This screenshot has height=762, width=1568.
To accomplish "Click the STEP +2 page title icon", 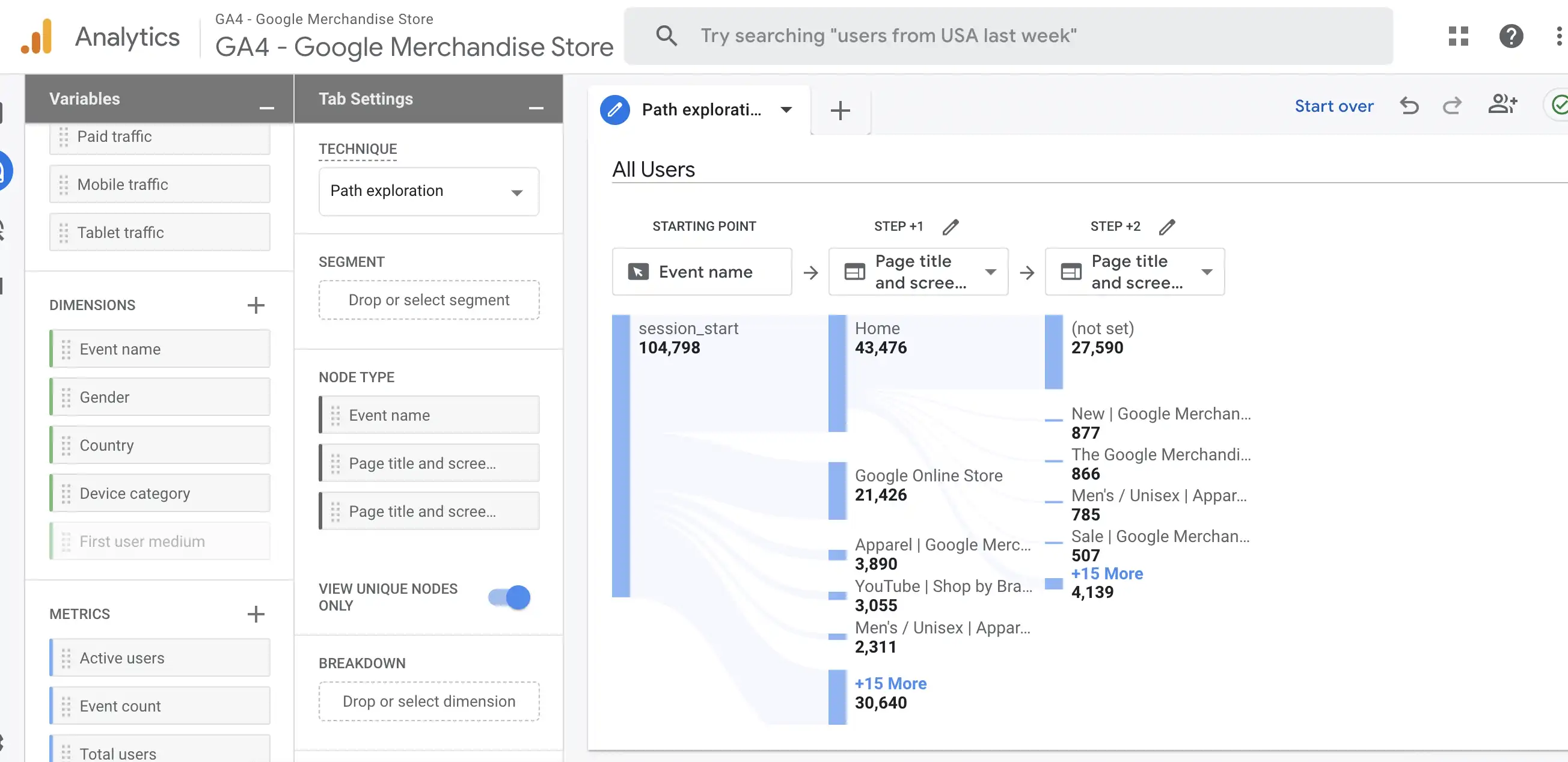I will click(1071, 272).
